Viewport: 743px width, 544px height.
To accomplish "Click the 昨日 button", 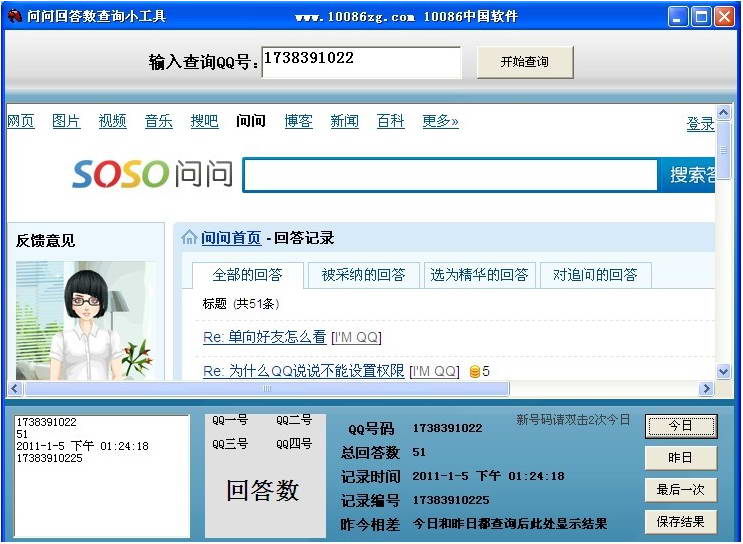I will (680, 458).
